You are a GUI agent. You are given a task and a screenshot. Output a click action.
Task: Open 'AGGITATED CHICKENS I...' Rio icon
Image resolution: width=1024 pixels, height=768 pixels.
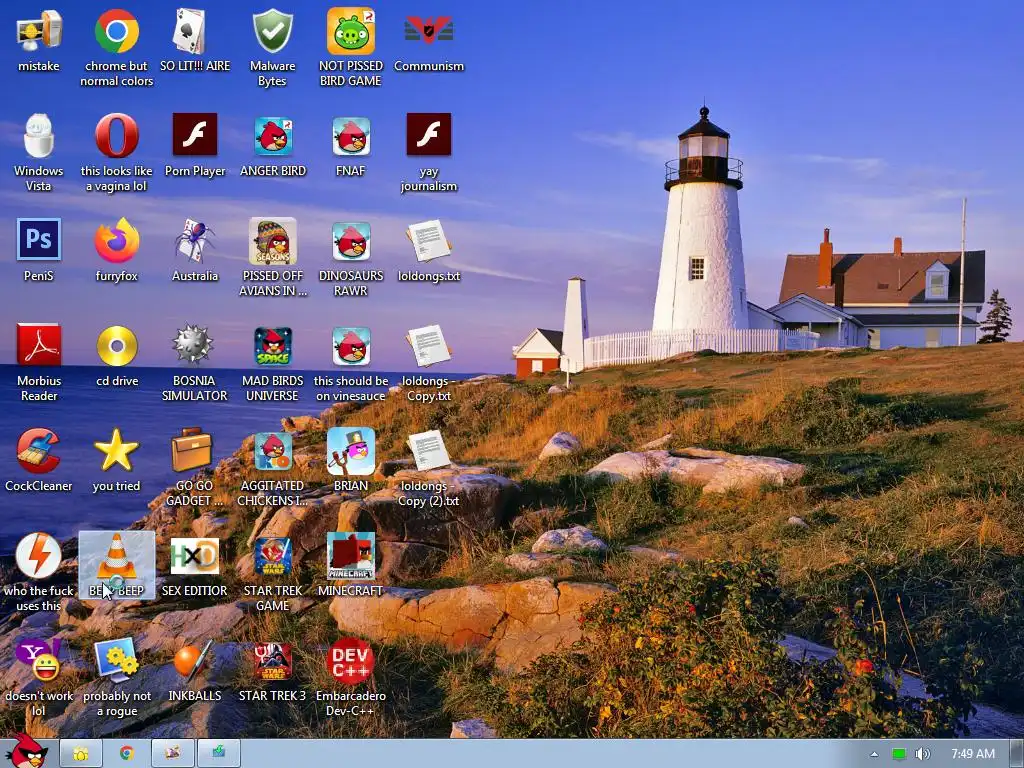point(272,451)
